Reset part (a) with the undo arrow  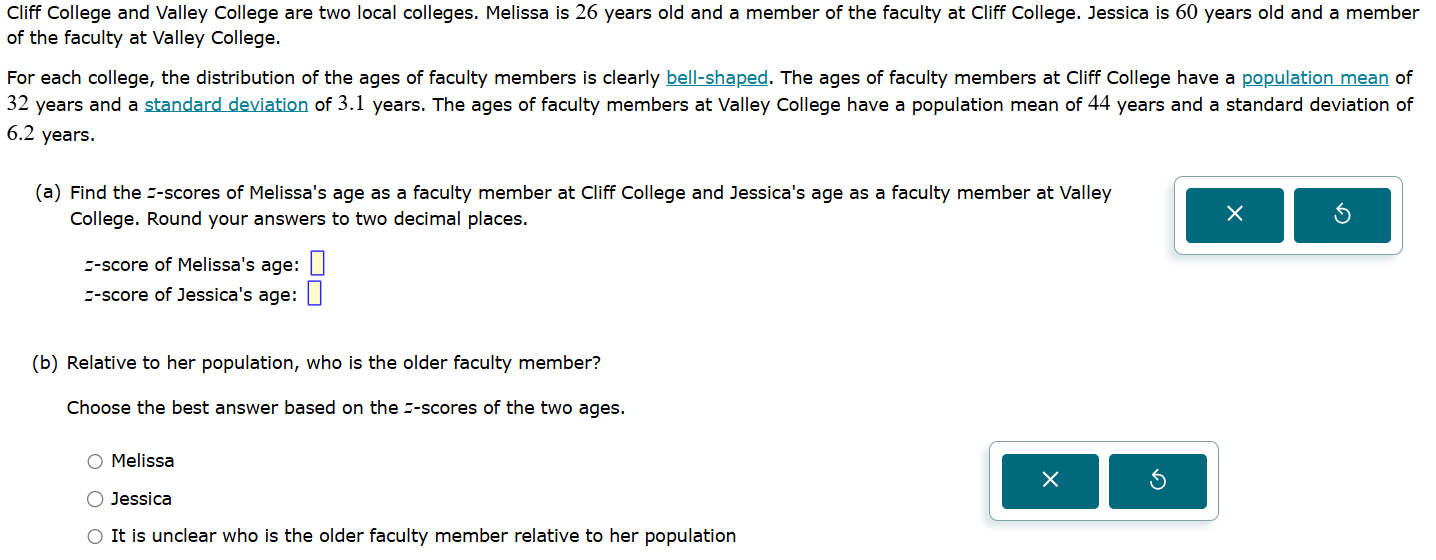pos(1342,215)
